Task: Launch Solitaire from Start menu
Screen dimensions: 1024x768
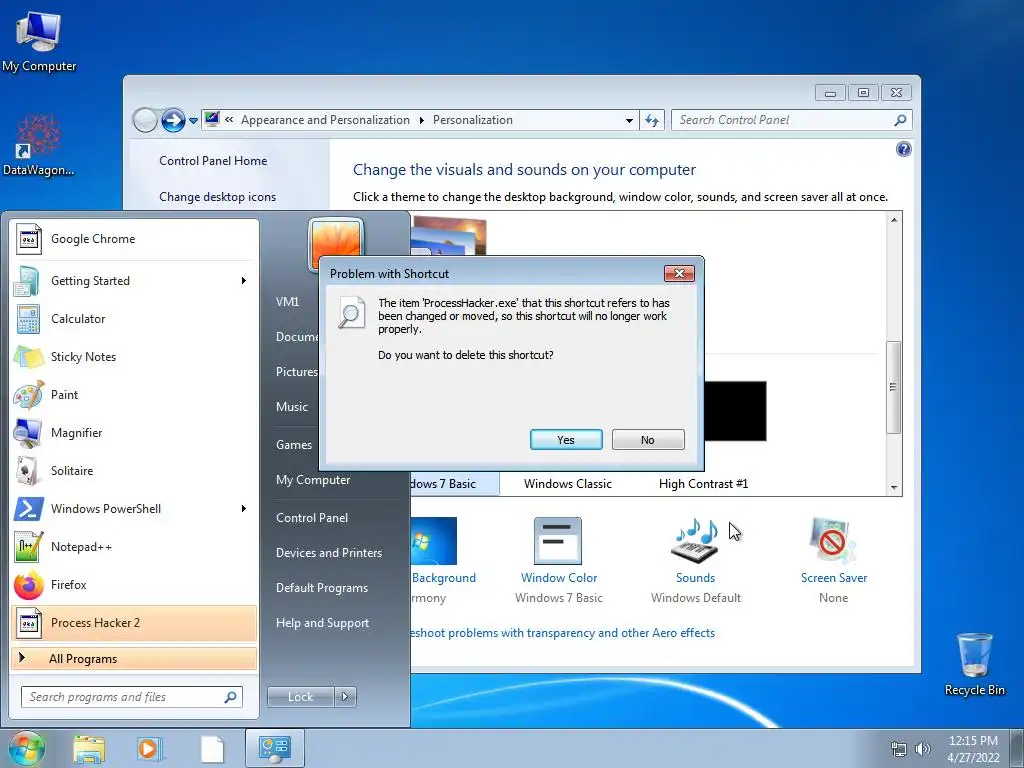Action: pyautogui.click(x=134, y=470)
